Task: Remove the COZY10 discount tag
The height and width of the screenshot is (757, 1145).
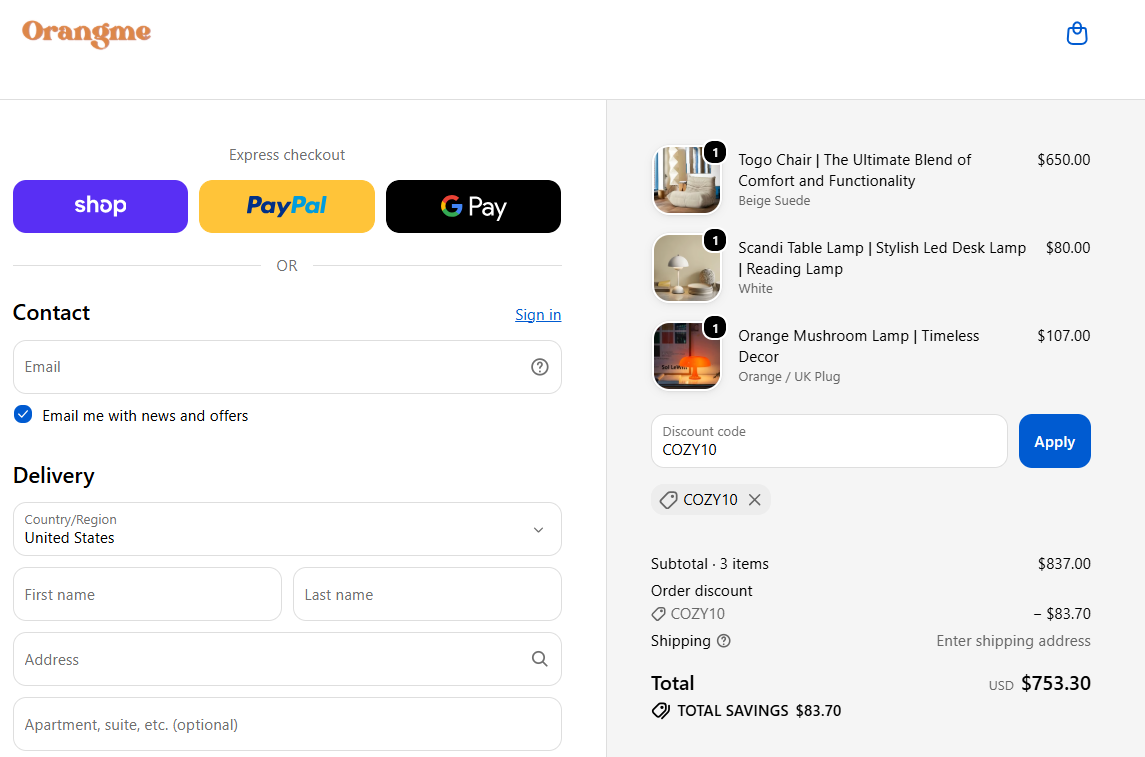Action: [x=755, y=500]
